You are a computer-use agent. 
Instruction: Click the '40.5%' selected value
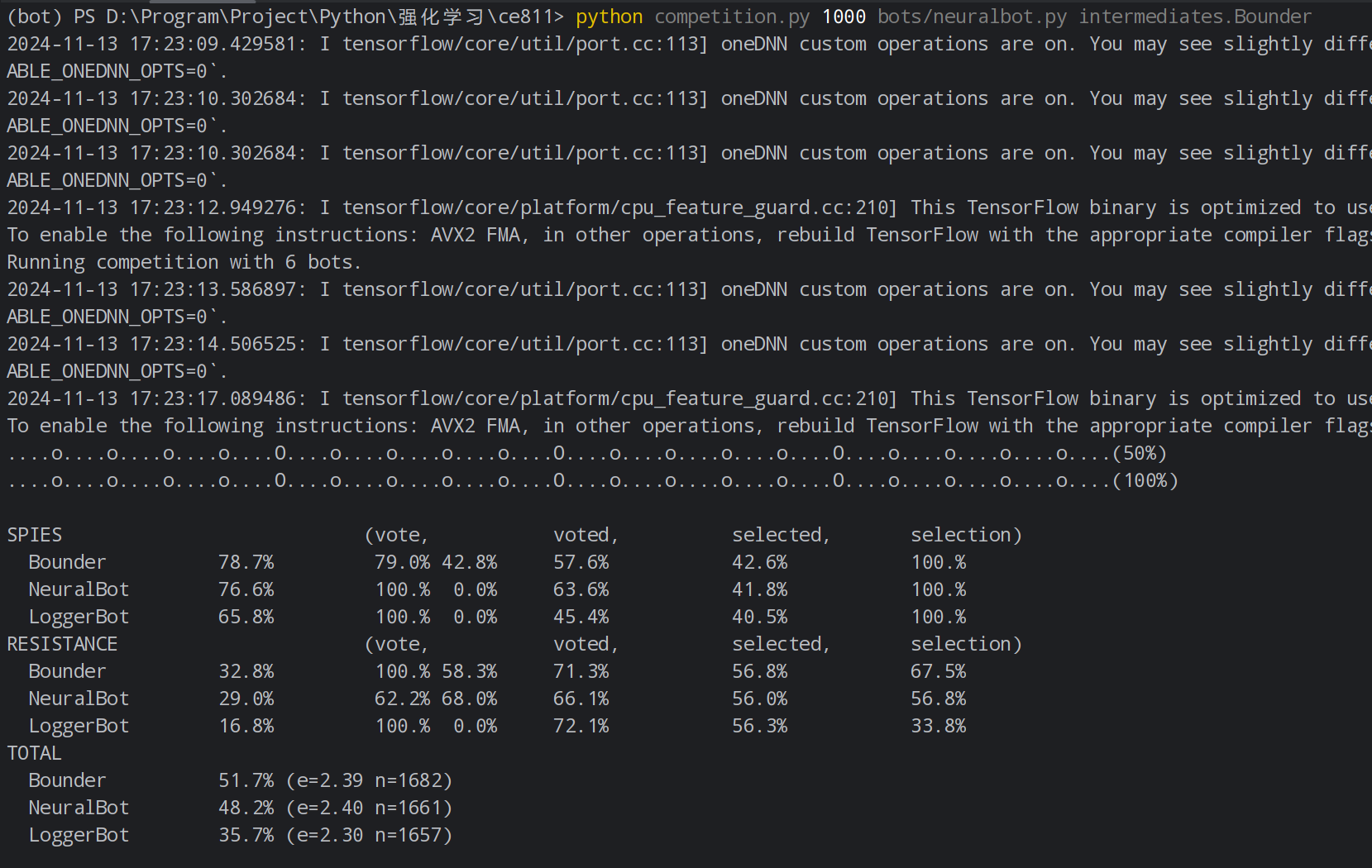pyautogui.click(x=760, y=617)
